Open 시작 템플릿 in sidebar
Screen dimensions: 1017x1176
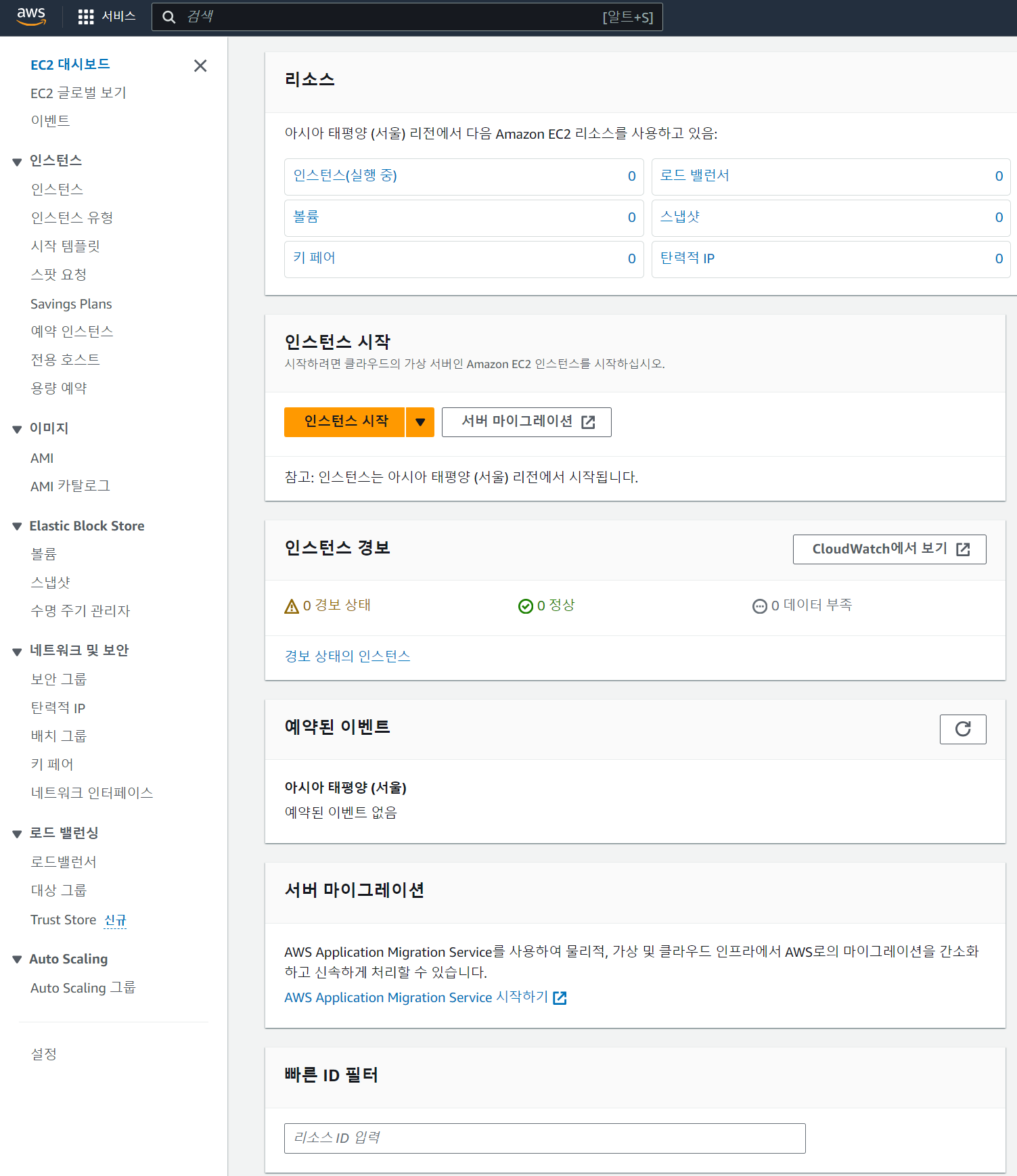pyautogui.click(x=65, y=246)
